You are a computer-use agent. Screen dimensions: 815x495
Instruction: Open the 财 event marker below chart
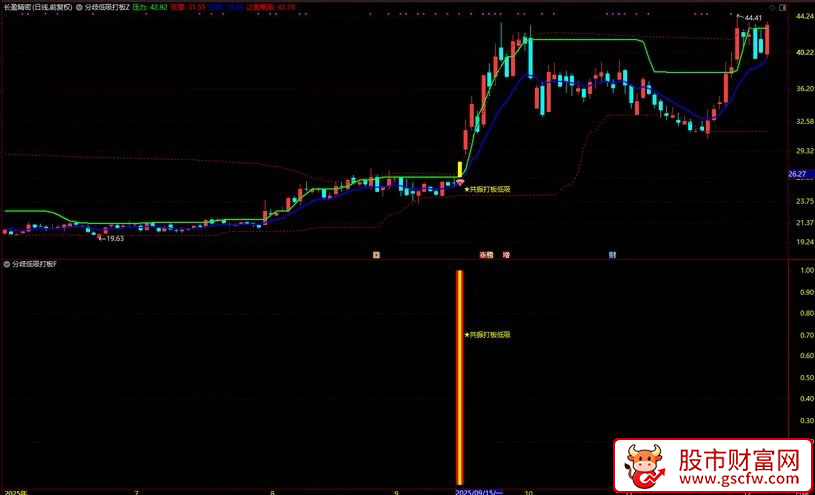pos(612,255)
